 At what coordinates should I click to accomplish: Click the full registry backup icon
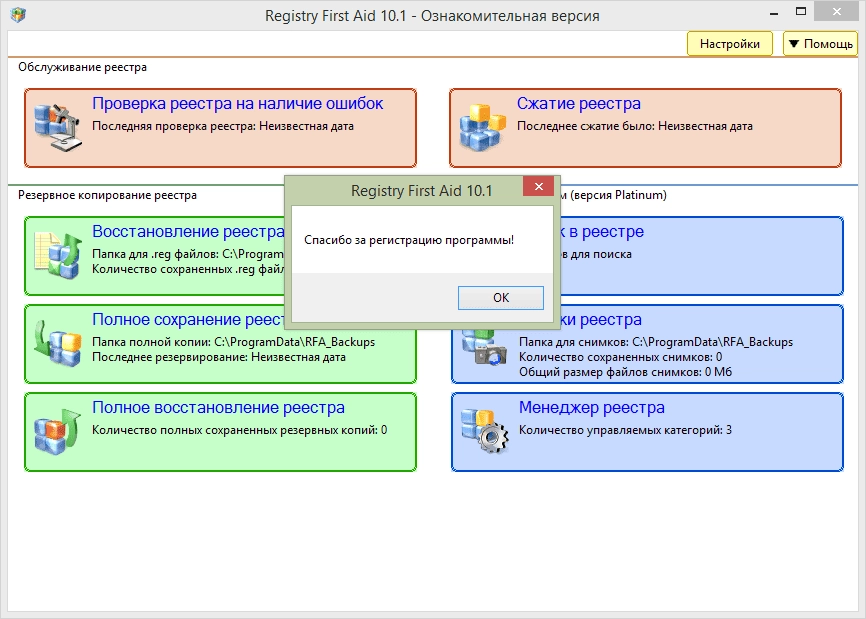(57, 343)
